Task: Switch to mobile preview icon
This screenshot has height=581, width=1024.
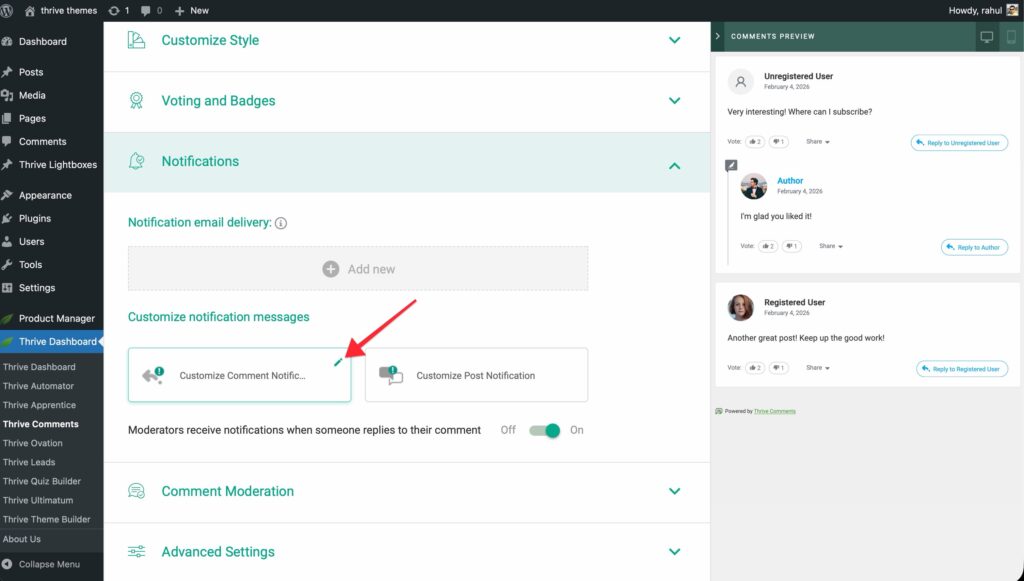Action: [1011, 37]
